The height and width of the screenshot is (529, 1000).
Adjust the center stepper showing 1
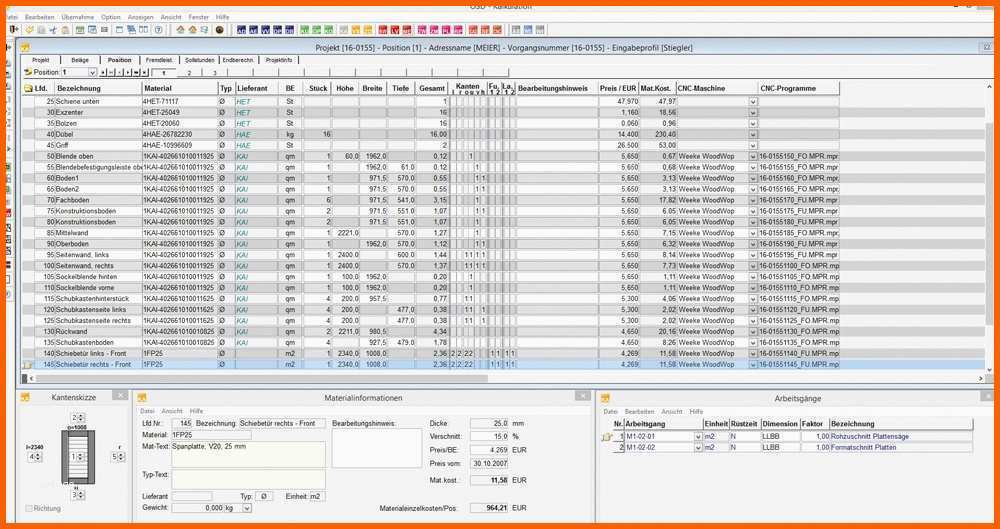78,457
